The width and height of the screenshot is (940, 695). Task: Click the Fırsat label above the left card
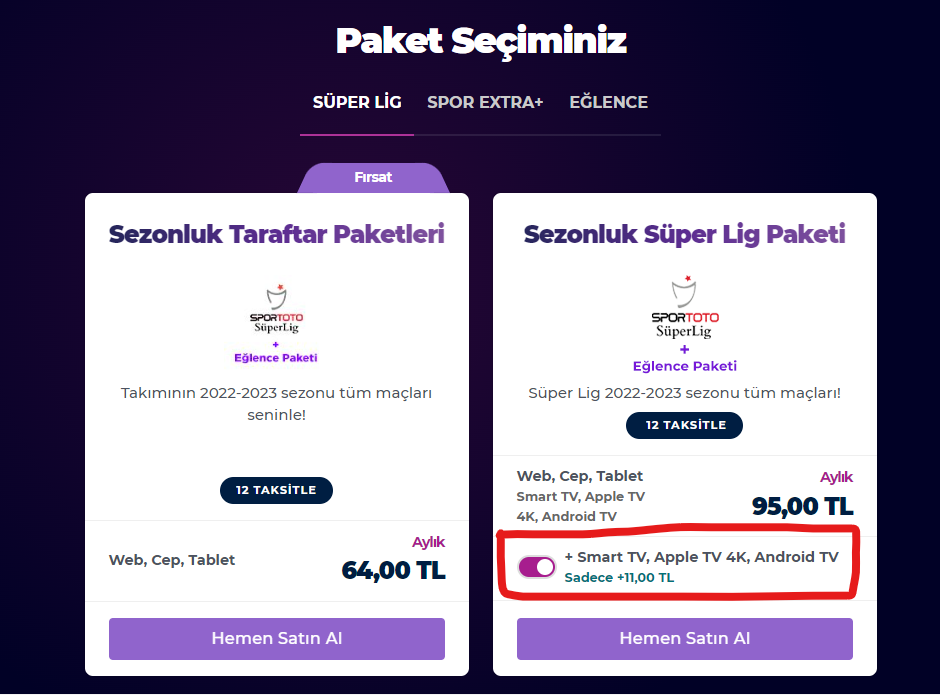[373, 177]
